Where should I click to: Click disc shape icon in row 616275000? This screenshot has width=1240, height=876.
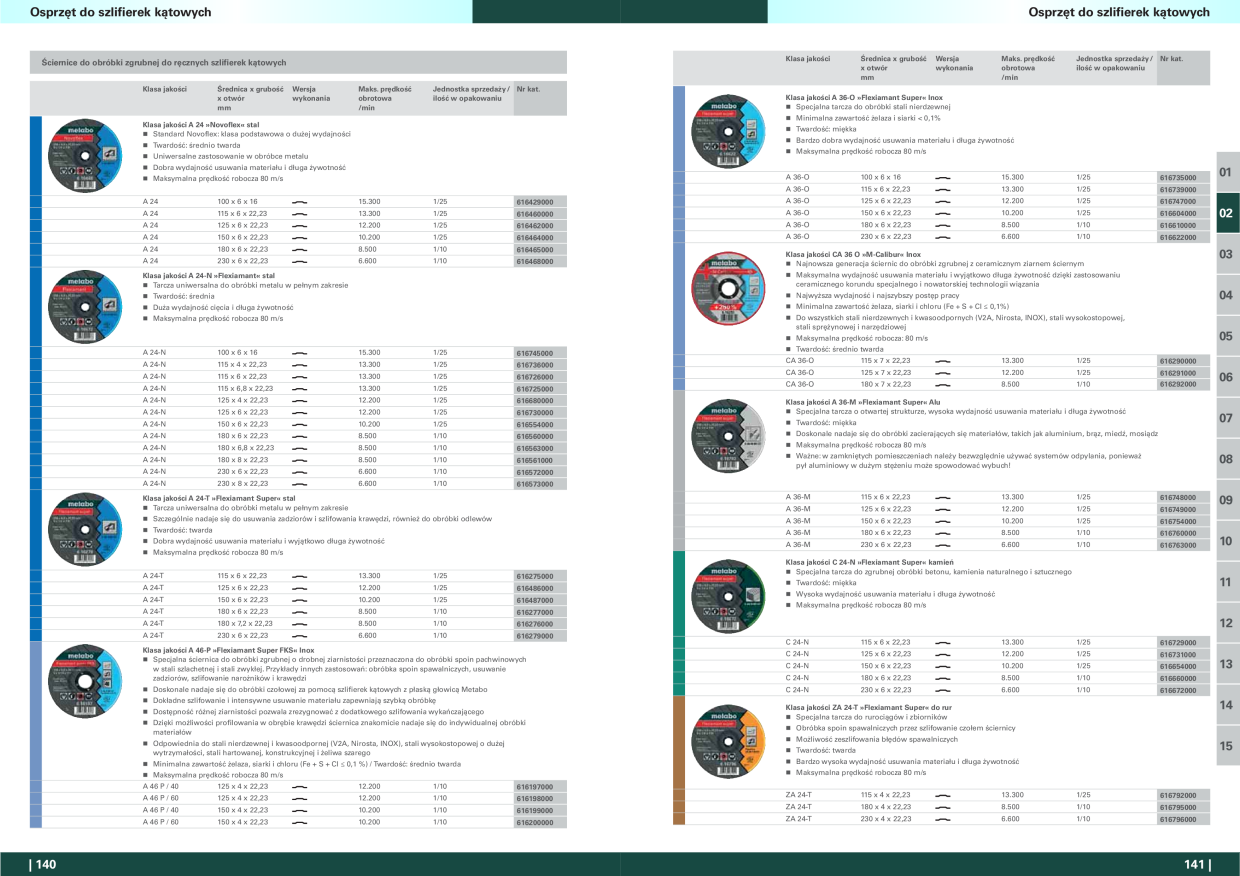299,576
